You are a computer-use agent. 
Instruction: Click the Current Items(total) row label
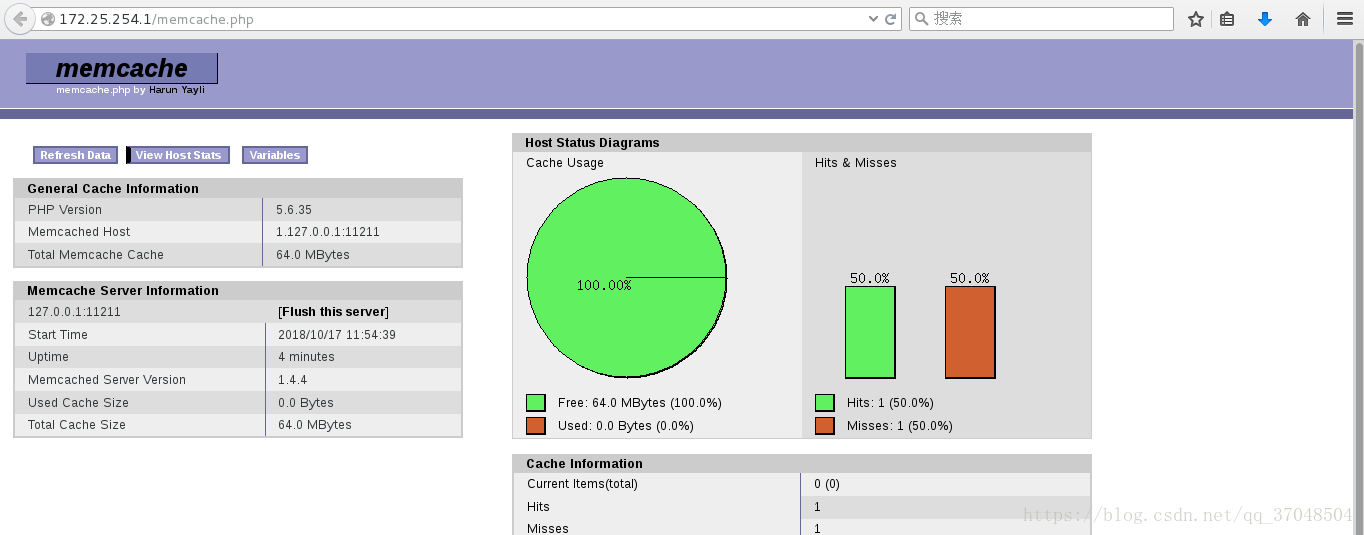(582, 484)
